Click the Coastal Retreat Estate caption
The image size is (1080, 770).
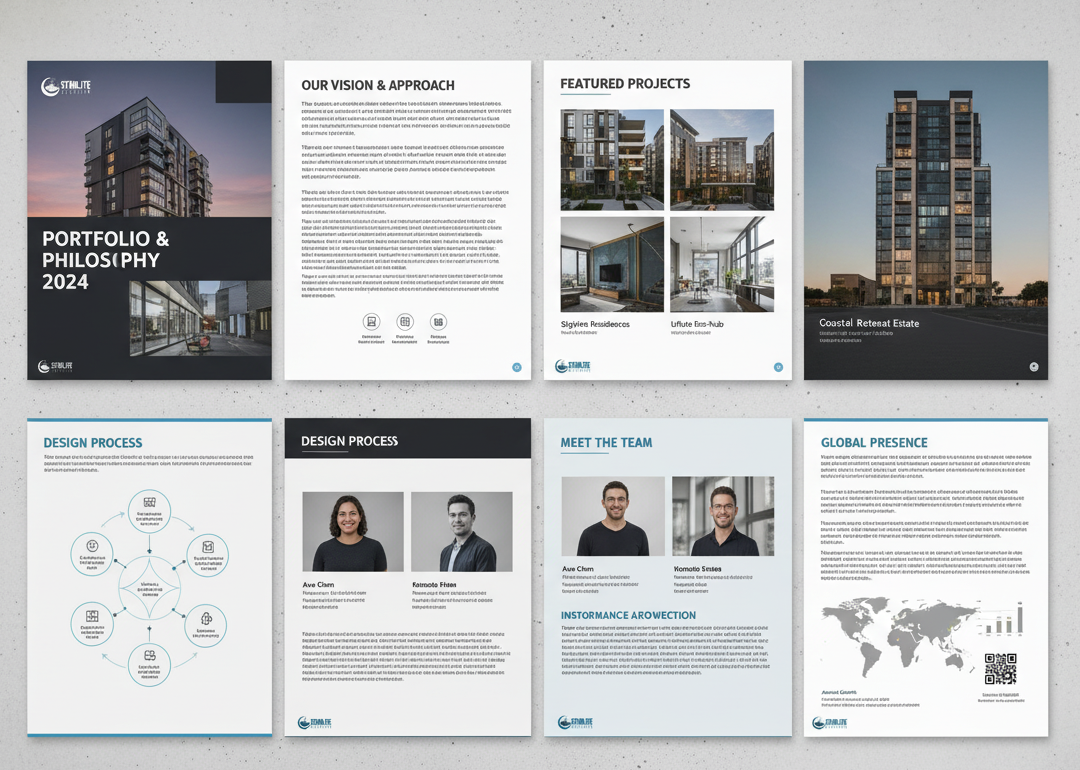click(x=868, y=323)
